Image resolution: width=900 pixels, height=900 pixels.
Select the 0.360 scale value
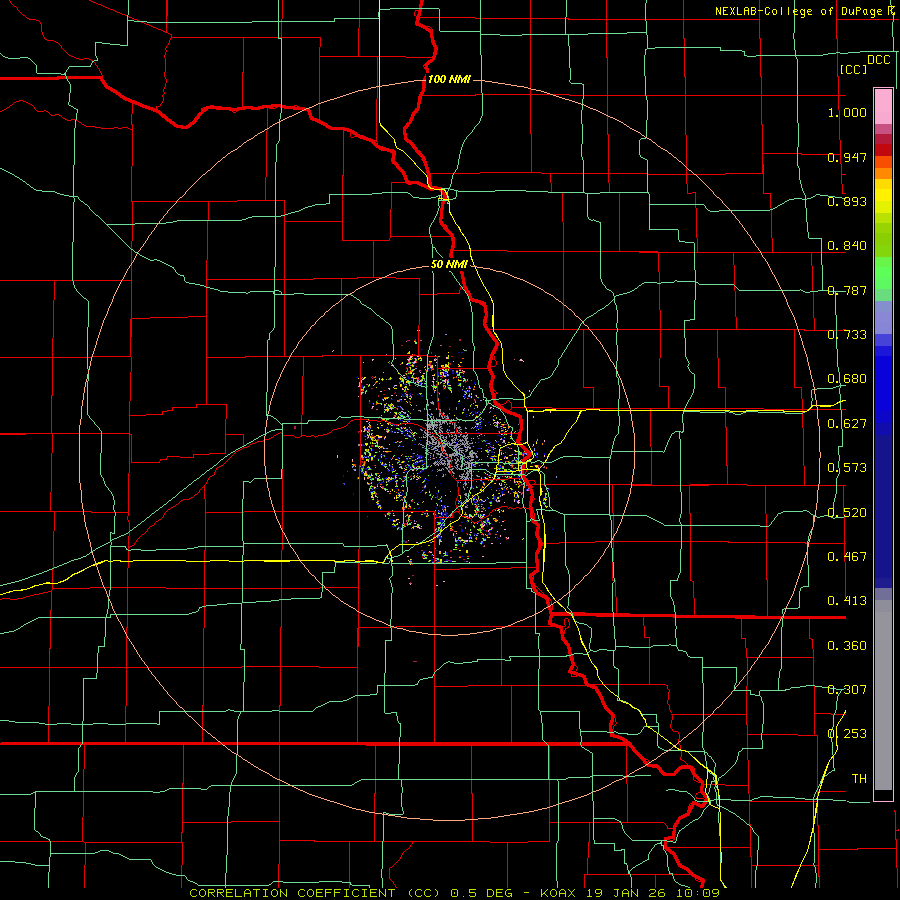847,646
